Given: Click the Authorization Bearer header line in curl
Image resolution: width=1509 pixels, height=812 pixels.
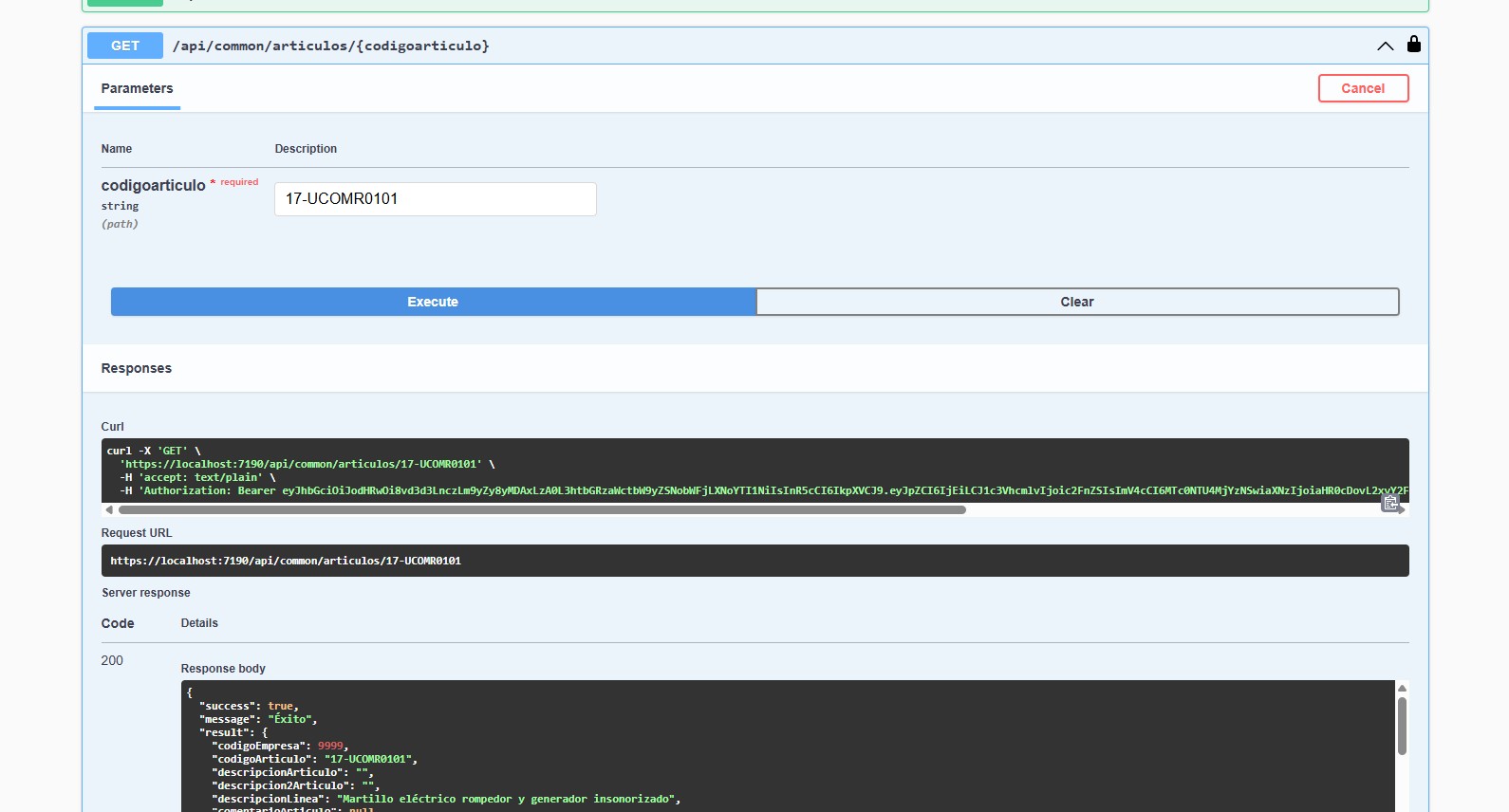Looking at the screenshot, I should (764, 490).
